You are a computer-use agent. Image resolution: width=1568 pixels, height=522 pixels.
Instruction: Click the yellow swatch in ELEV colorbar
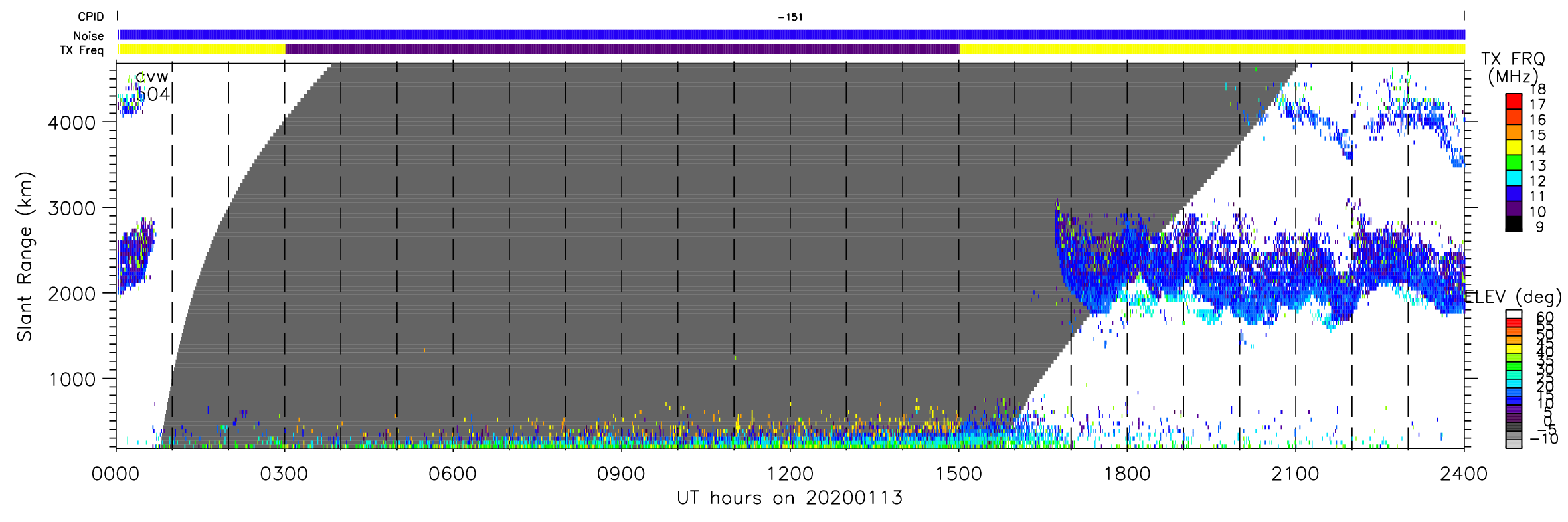click(x=1514, y=349)
